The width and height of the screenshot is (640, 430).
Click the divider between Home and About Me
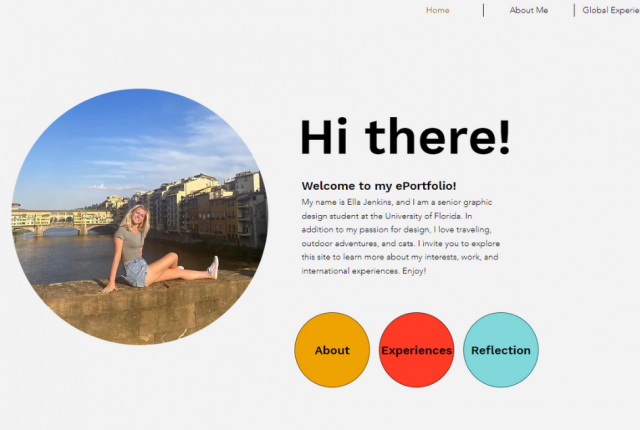pyautogui.click(x=483, y=10)
